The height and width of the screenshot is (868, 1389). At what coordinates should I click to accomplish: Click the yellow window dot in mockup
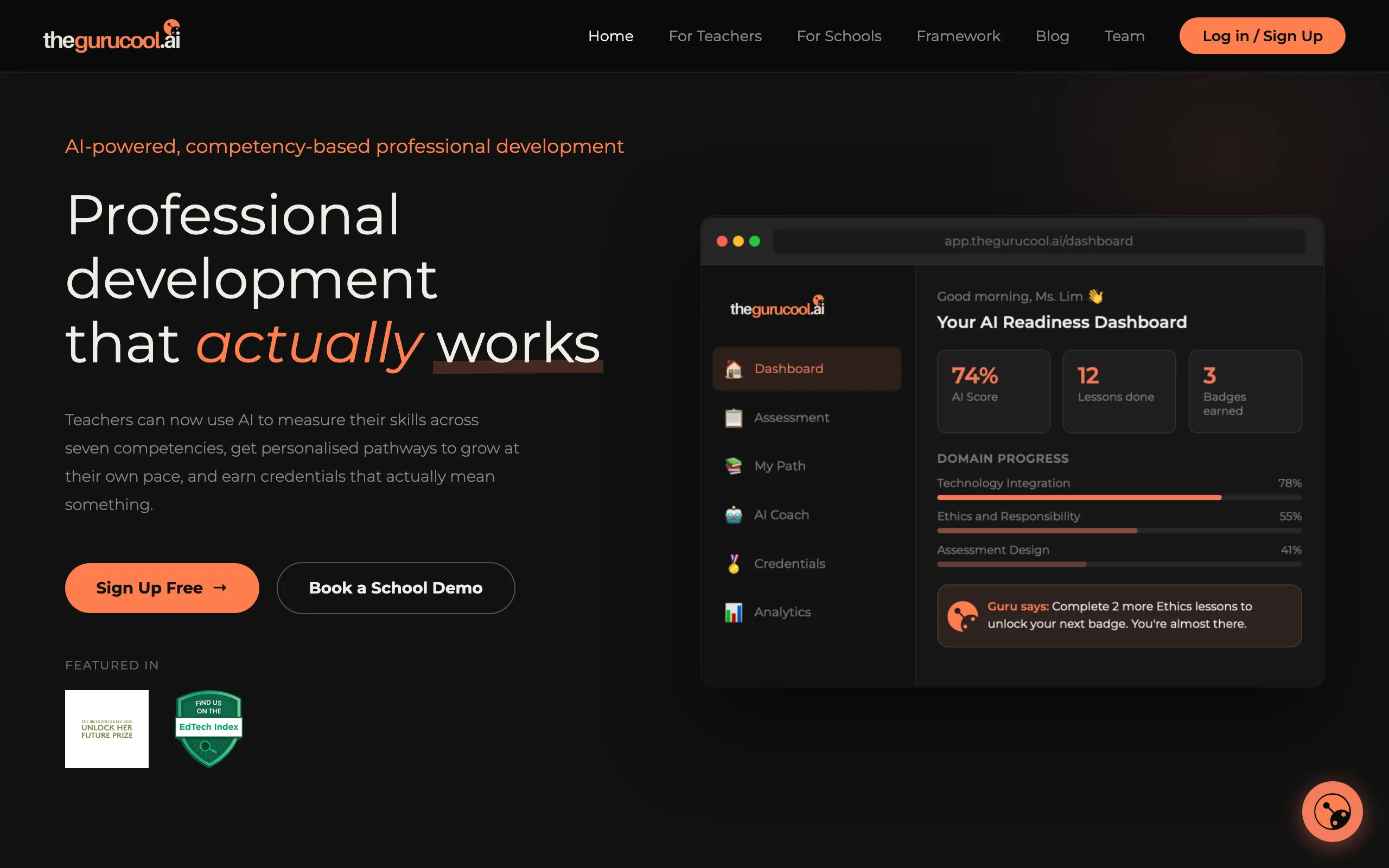[x=738, y=241]
